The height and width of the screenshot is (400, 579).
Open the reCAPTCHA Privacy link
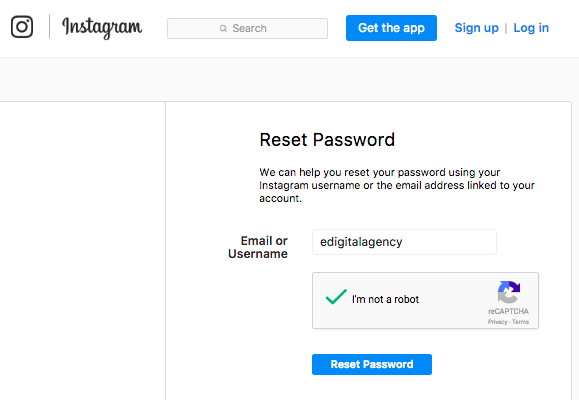pos(497,322)
